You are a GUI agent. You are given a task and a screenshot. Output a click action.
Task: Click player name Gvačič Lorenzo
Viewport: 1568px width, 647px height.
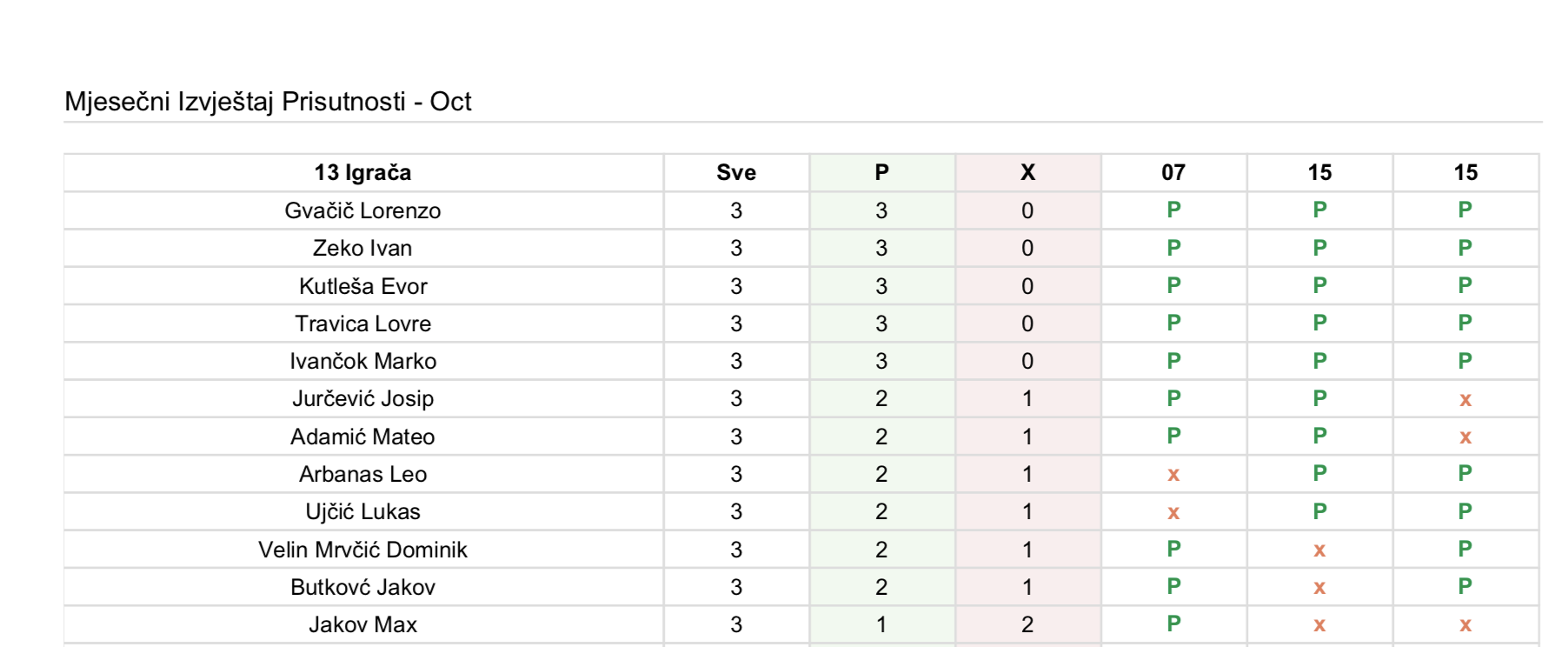coord(362,210)
